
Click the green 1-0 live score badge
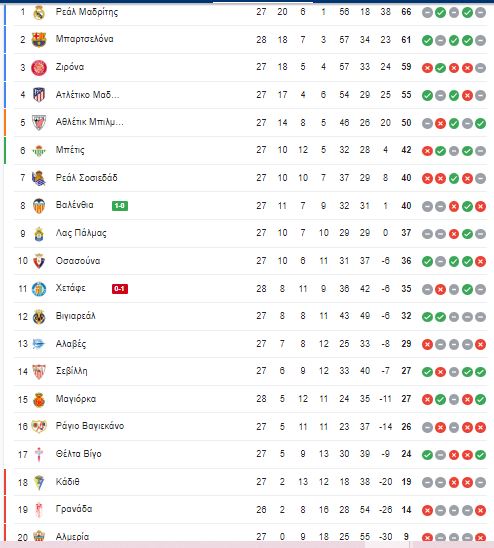120,206
